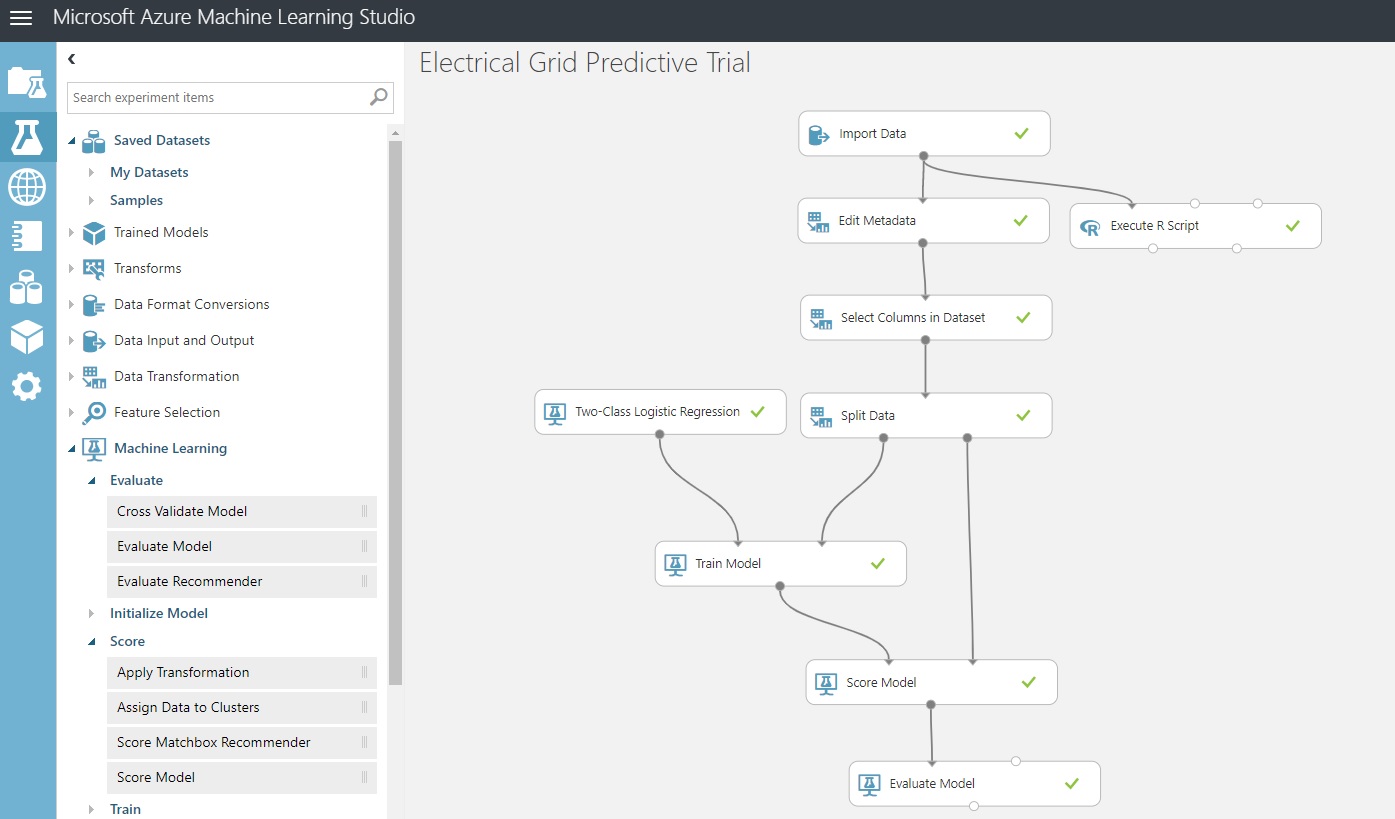Click the Import Data output port
This screenshot has height=819, width=1395.
click(x=923, y=156)
